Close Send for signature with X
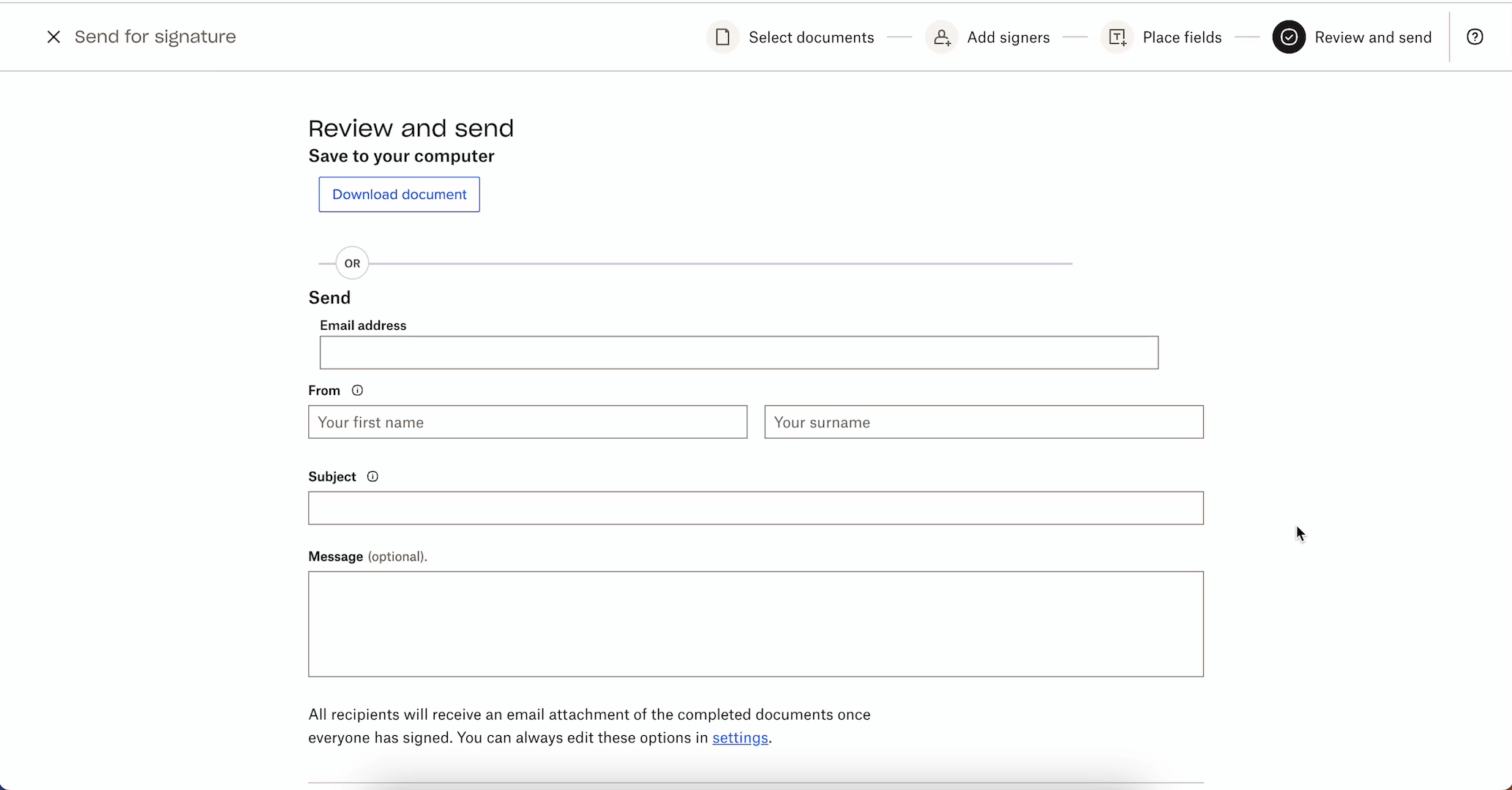The height and width of the screenshot is (790, 1512). pos(53,37)
